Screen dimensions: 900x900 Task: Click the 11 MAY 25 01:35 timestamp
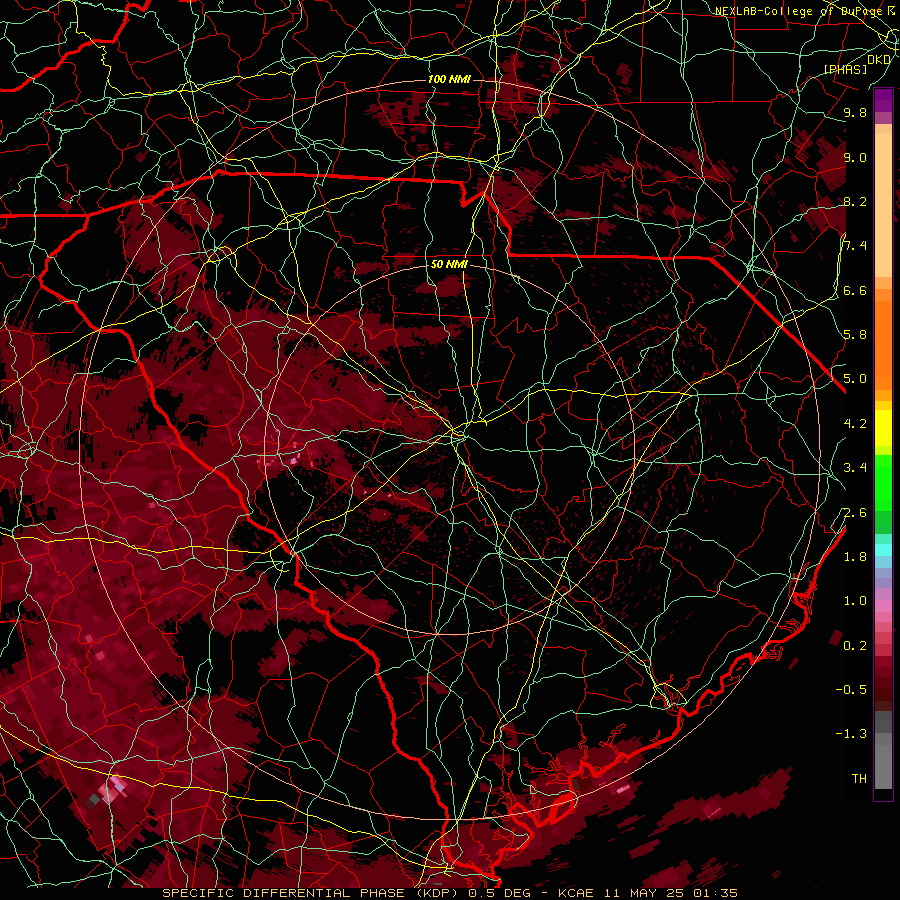[670, 893]
